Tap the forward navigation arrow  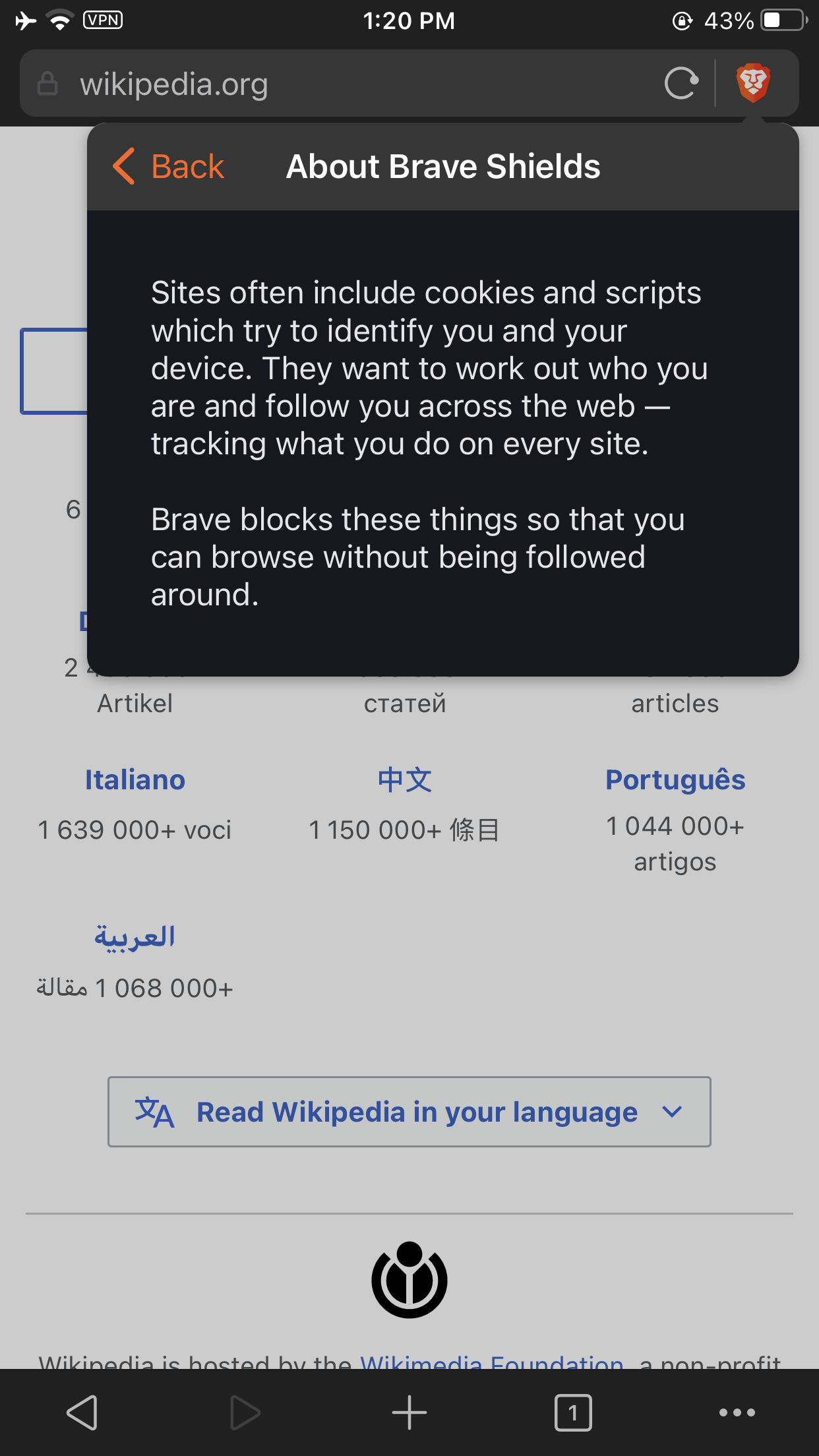point(245,1412)
